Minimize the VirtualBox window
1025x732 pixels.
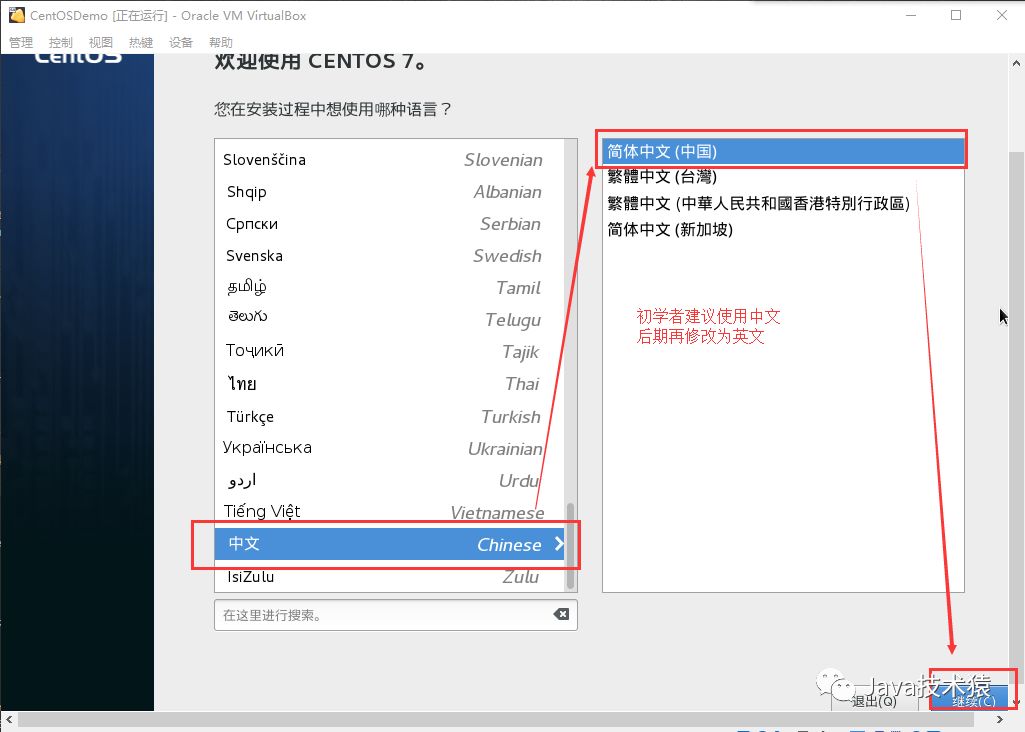tap(911, 15)
